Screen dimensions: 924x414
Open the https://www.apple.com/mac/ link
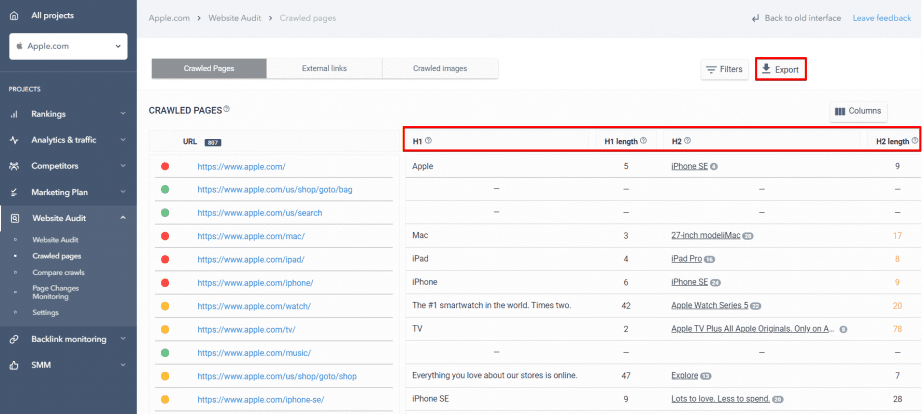[251, 236]
